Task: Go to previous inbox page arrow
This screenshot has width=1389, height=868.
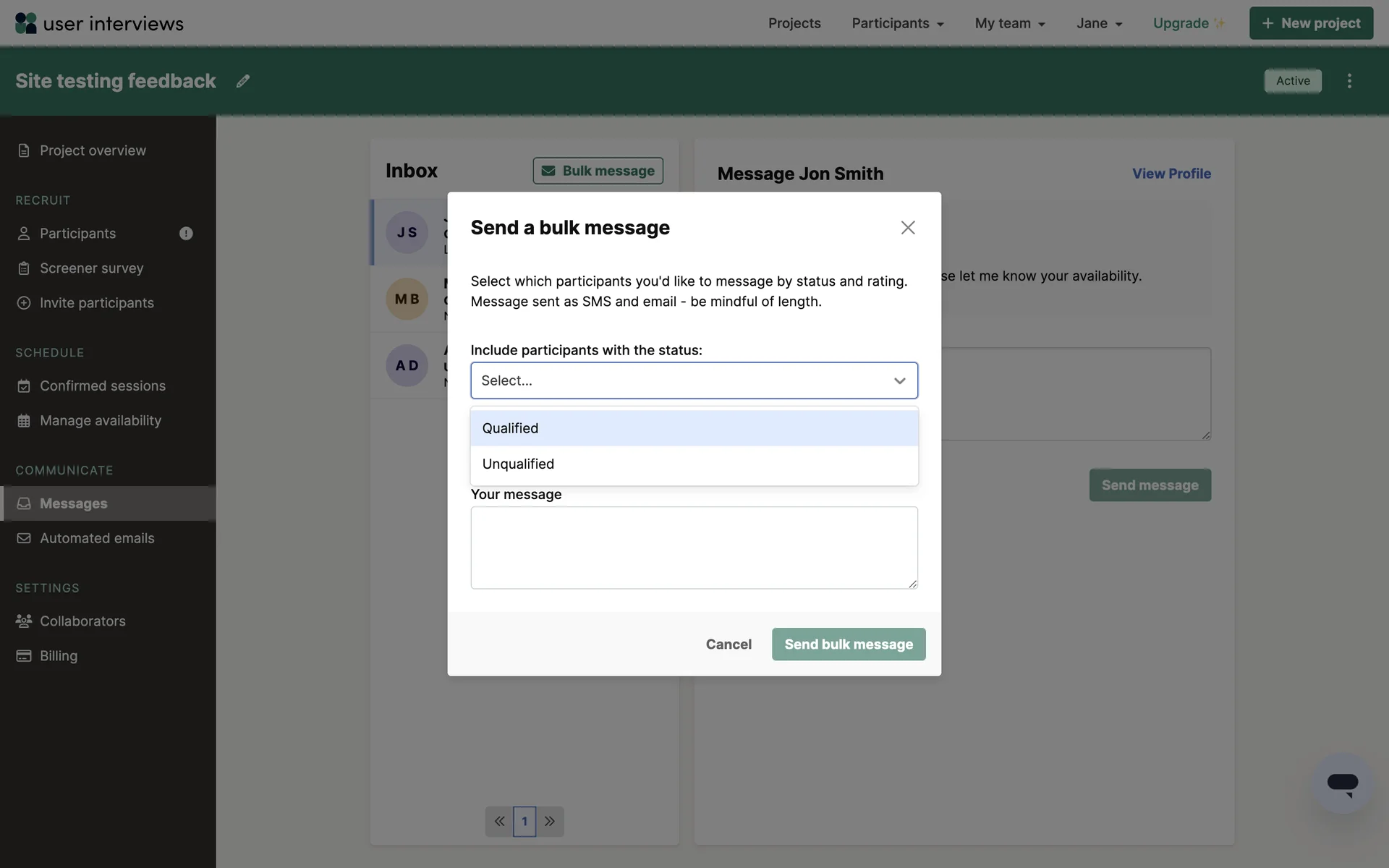Action: tap(499, 821)
